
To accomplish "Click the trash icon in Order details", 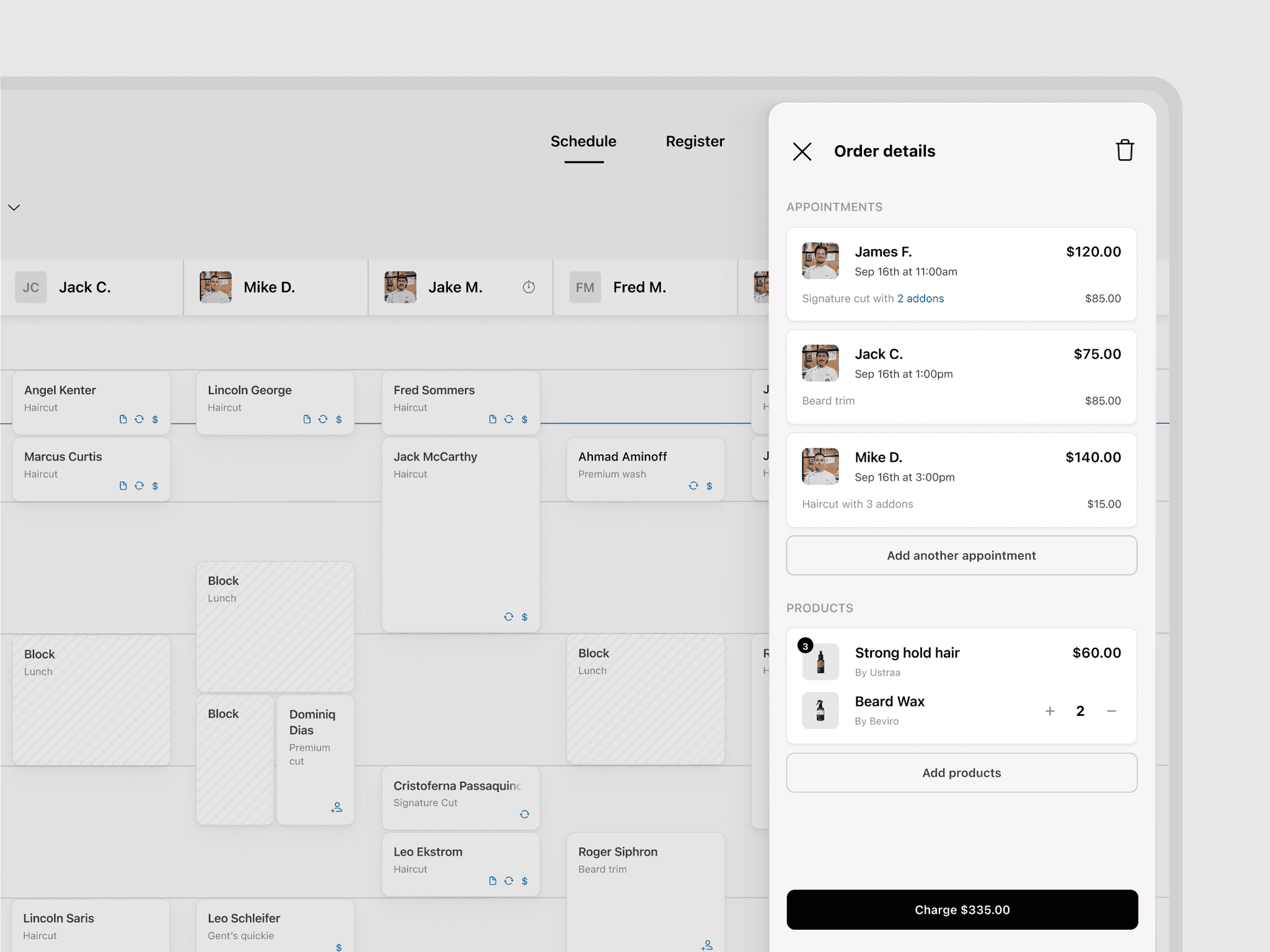I will click(x=1124, y=151).
